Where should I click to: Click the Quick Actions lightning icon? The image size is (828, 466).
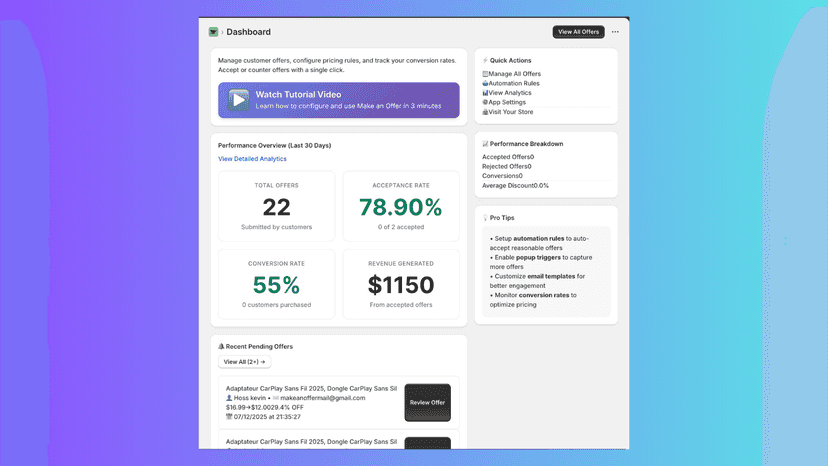click(x=485, y=60)
